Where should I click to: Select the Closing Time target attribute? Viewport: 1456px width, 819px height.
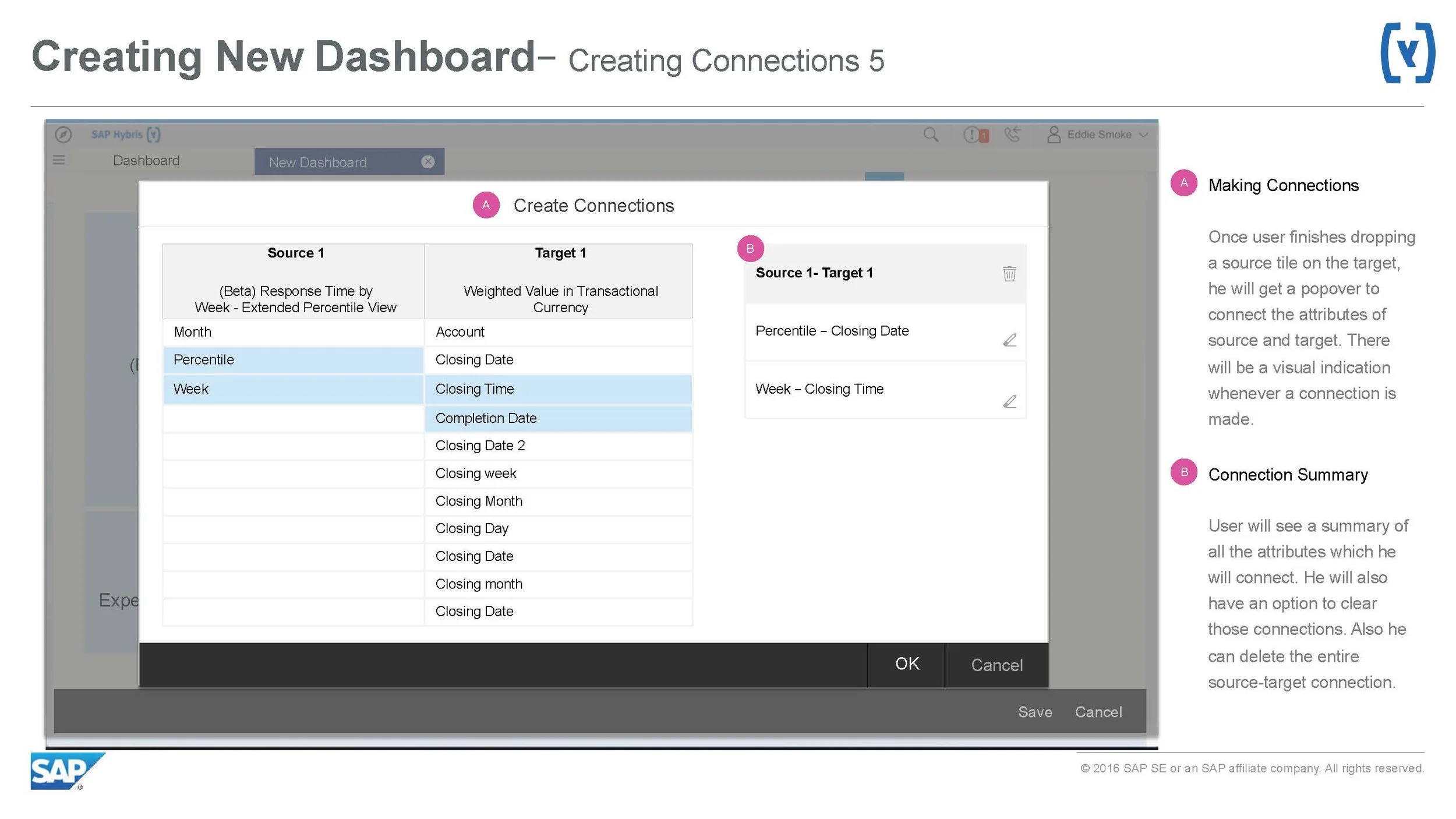(559, 389)
